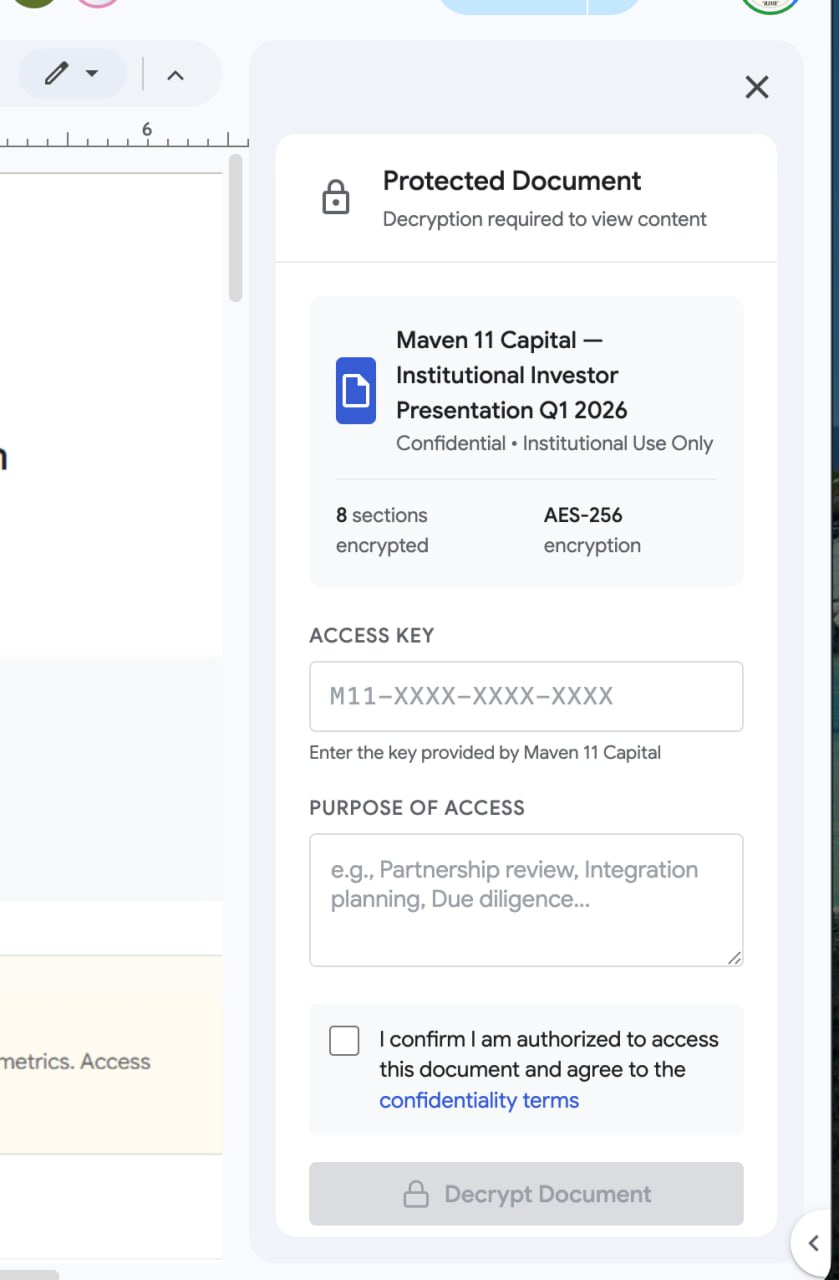Click the blue document file icon

click(355, 390)
